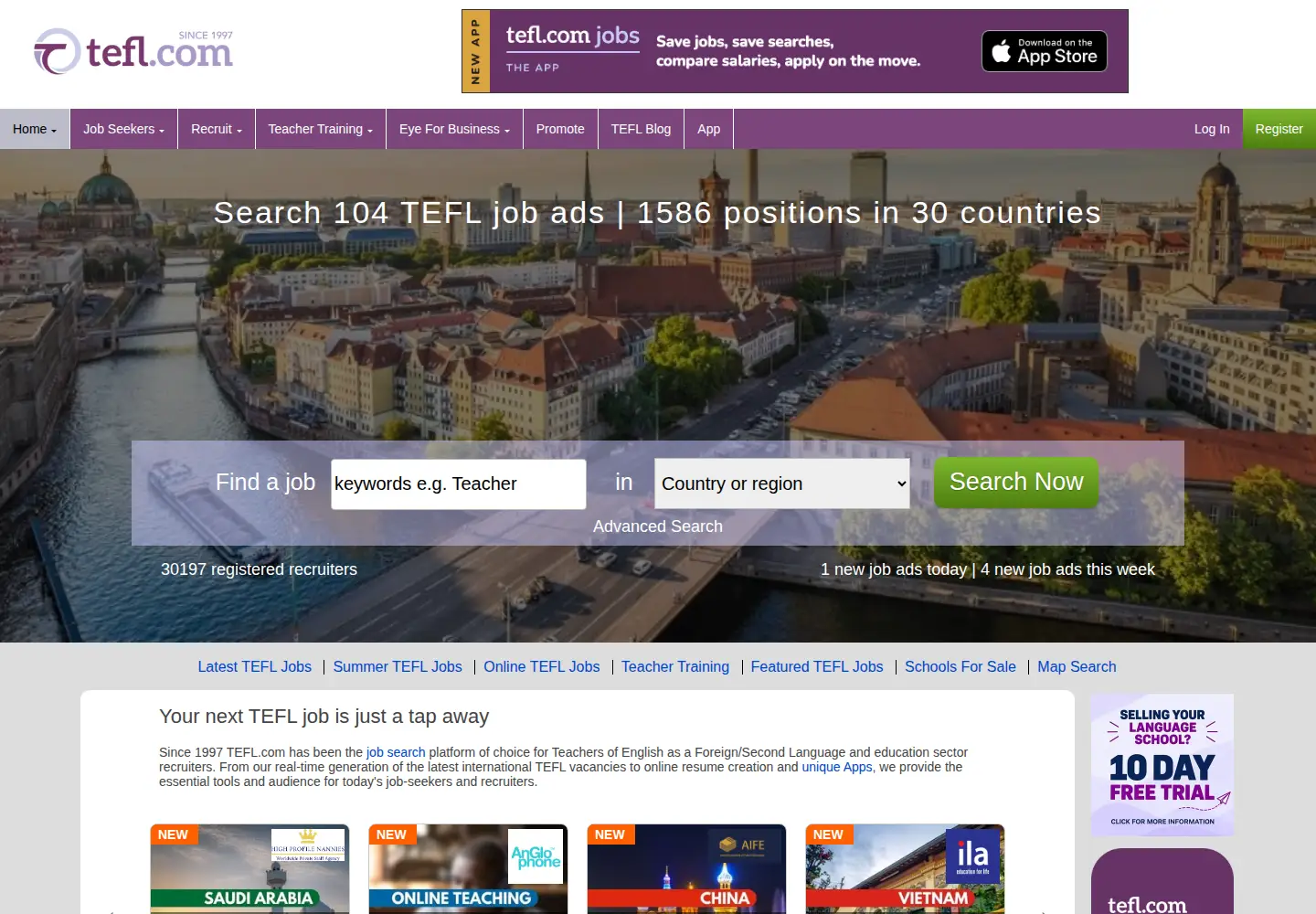Open Online TEFL Jobs link

tap(542, 667)
